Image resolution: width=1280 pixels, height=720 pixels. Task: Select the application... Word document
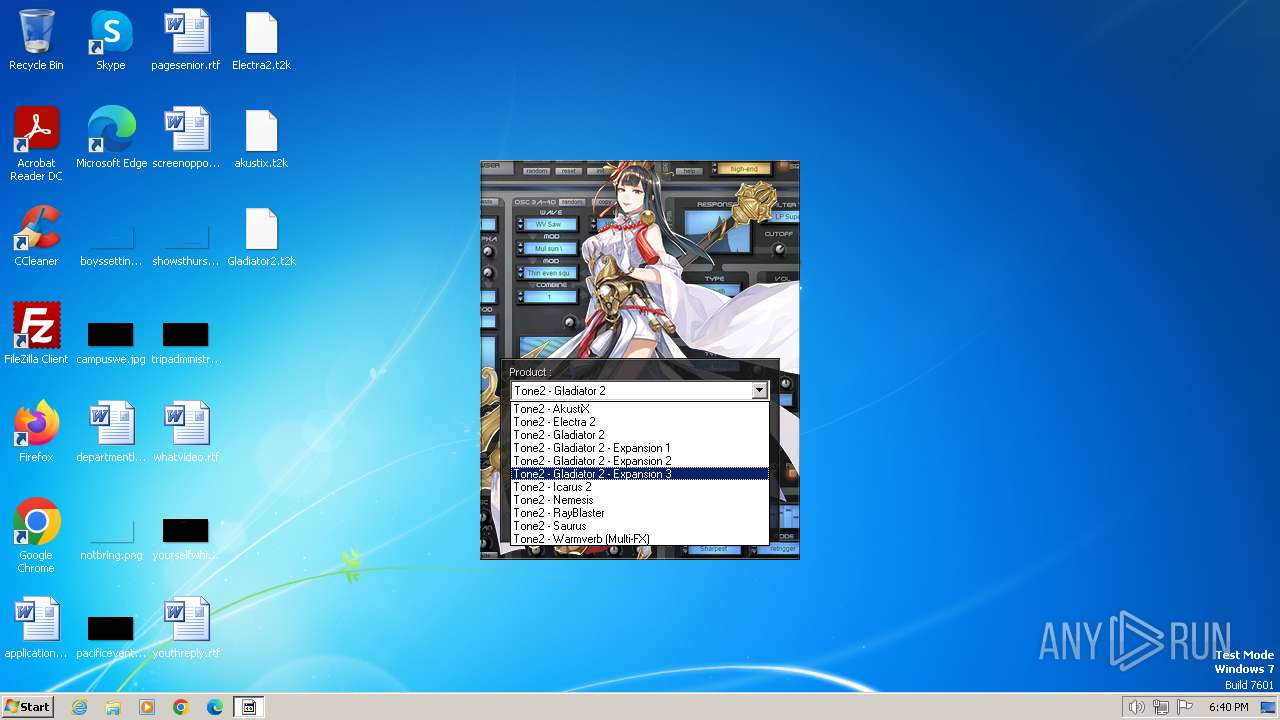[x=36, y=628]
